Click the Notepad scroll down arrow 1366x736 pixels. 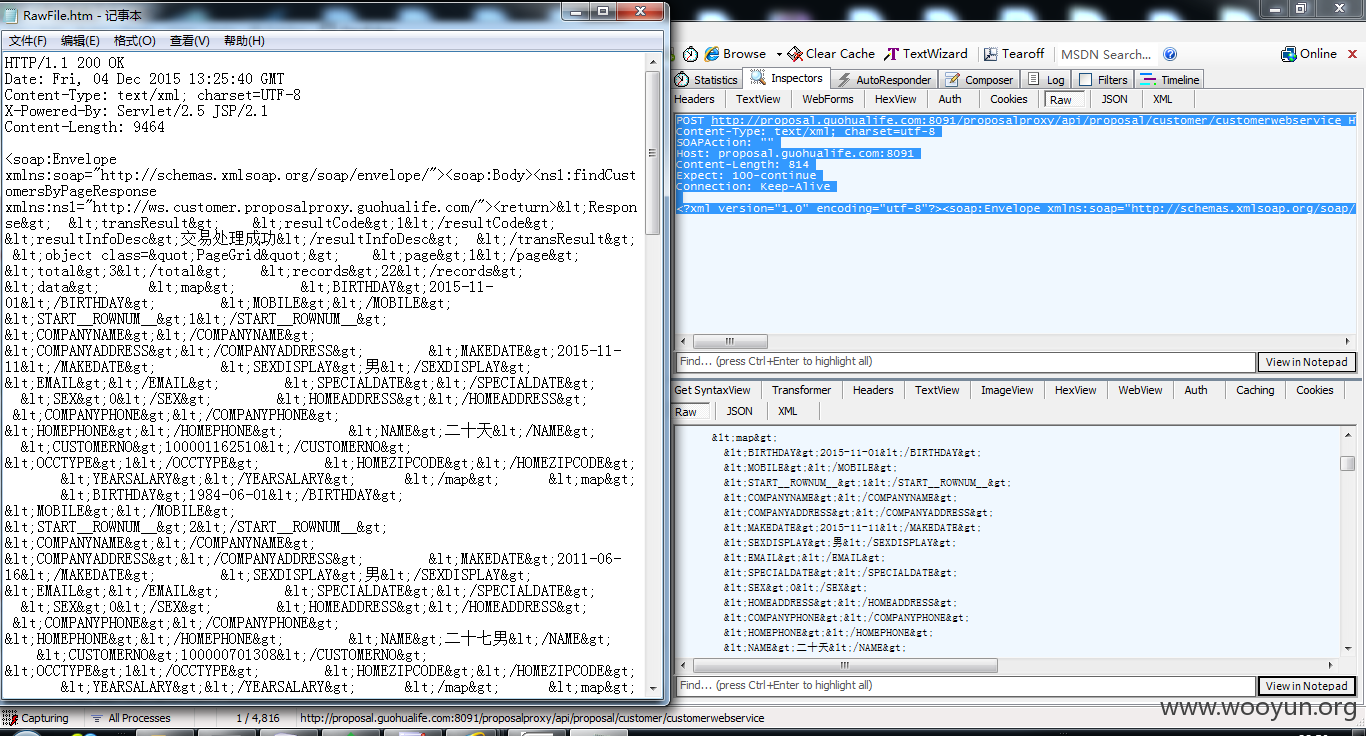(653, 689)
